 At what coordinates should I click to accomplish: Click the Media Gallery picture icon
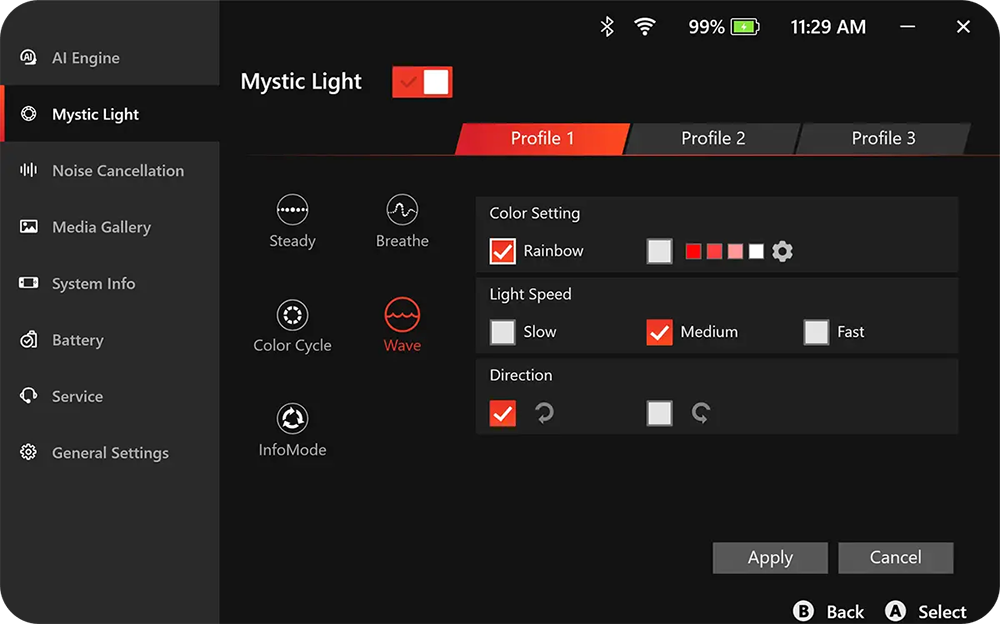pyautogui.click(x=28, y=227)
